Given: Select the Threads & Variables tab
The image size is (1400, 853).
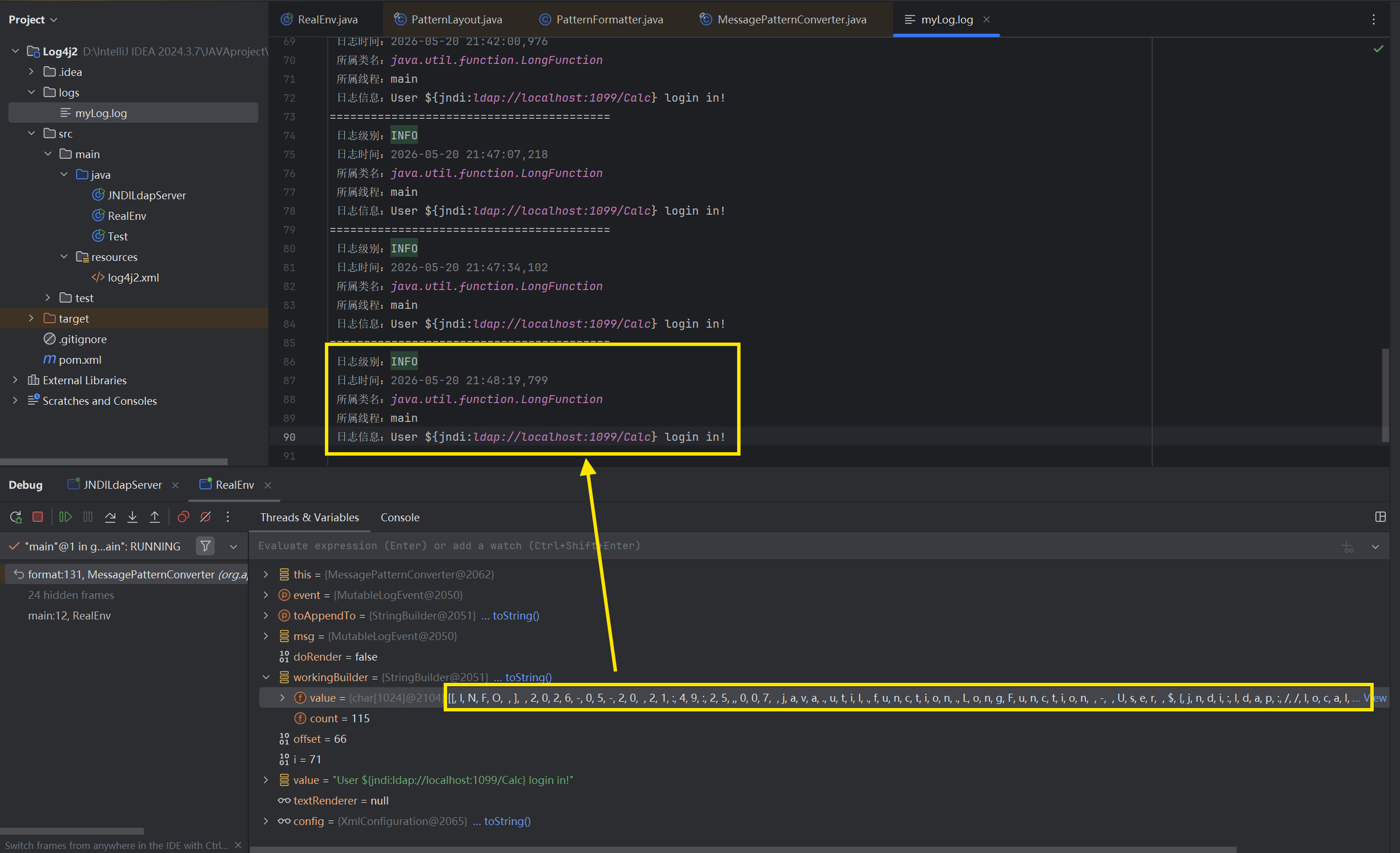Looking at the screenshot, I should [309, 517].
